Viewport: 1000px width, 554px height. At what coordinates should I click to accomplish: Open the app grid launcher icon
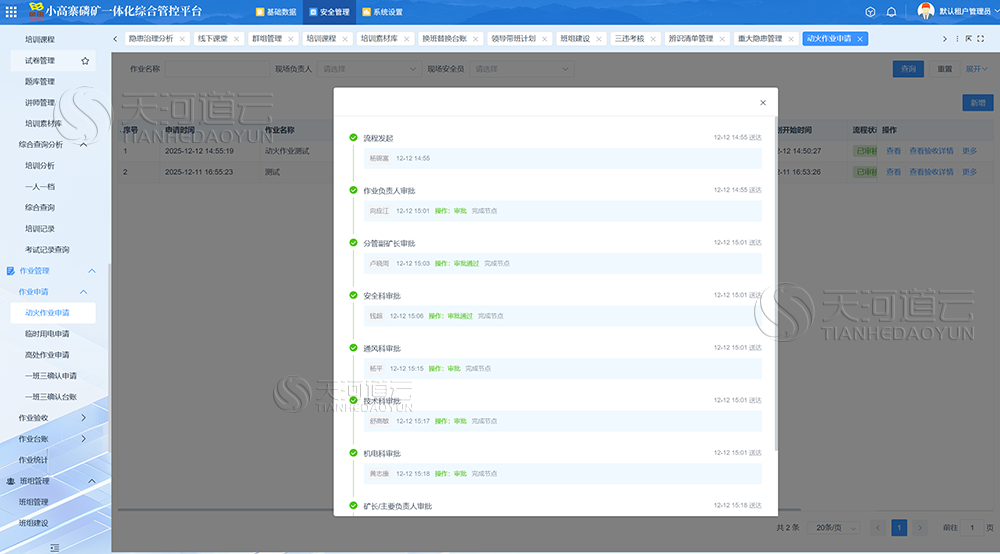click(x=11, y=11)
